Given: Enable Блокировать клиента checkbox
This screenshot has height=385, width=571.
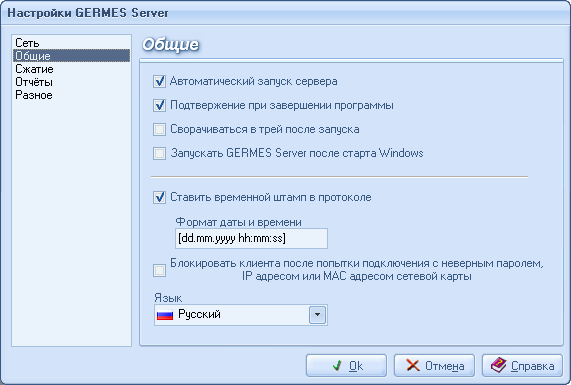Looking at the screenshot, I should [160, 270].
